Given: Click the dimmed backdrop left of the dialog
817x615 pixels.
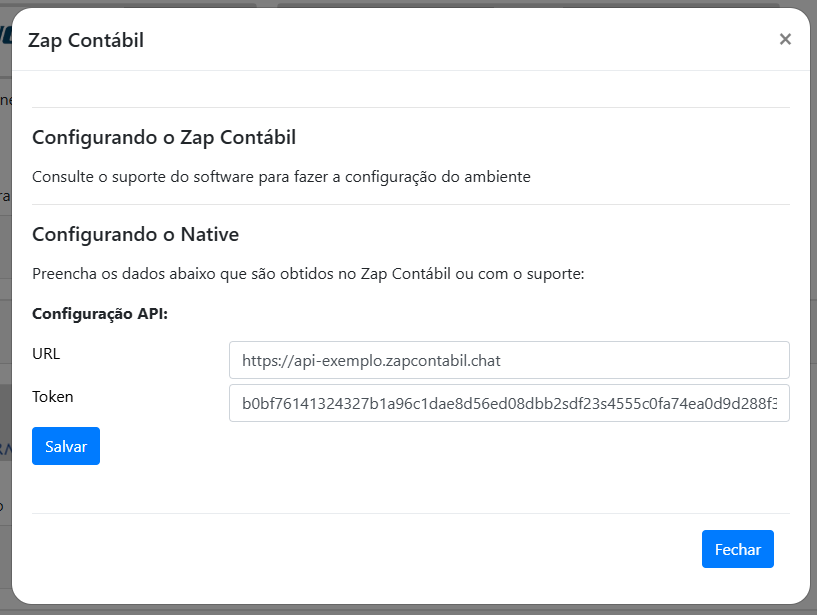Looking at the screenshot, I should [x=5, y=300].
